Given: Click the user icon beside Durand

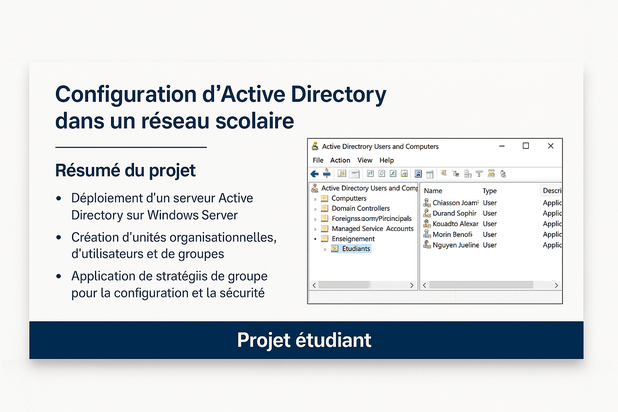Looking at the screenshot, I should pos(427,213).
